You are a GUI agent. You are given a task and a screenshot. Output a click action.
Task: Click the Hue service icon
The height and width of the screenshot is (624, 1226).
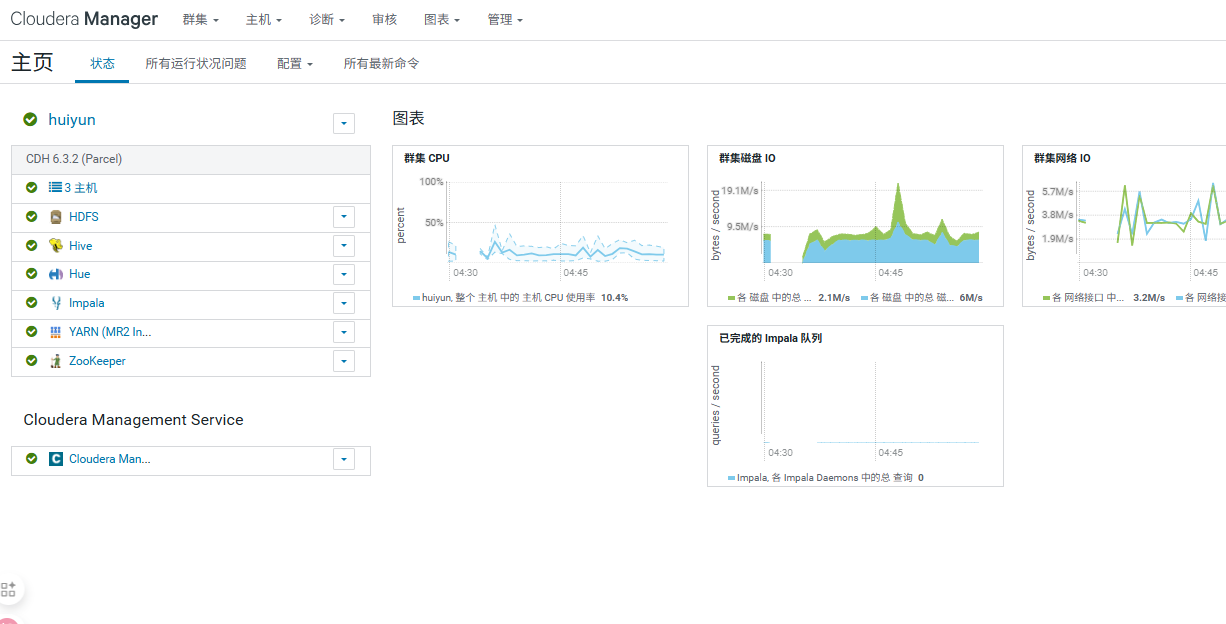click(56, 274)
